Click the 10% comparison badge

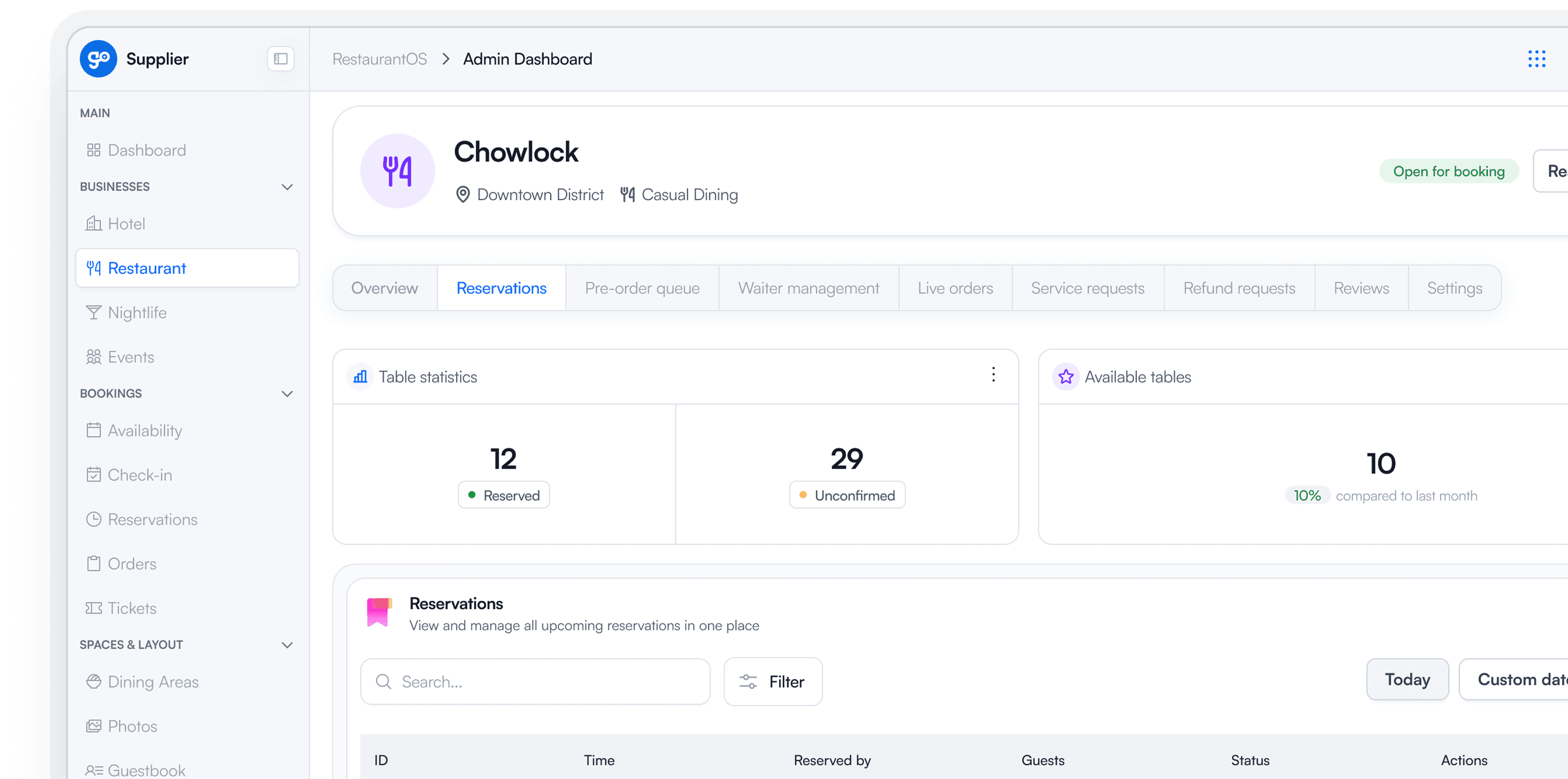pos(1308,496)
